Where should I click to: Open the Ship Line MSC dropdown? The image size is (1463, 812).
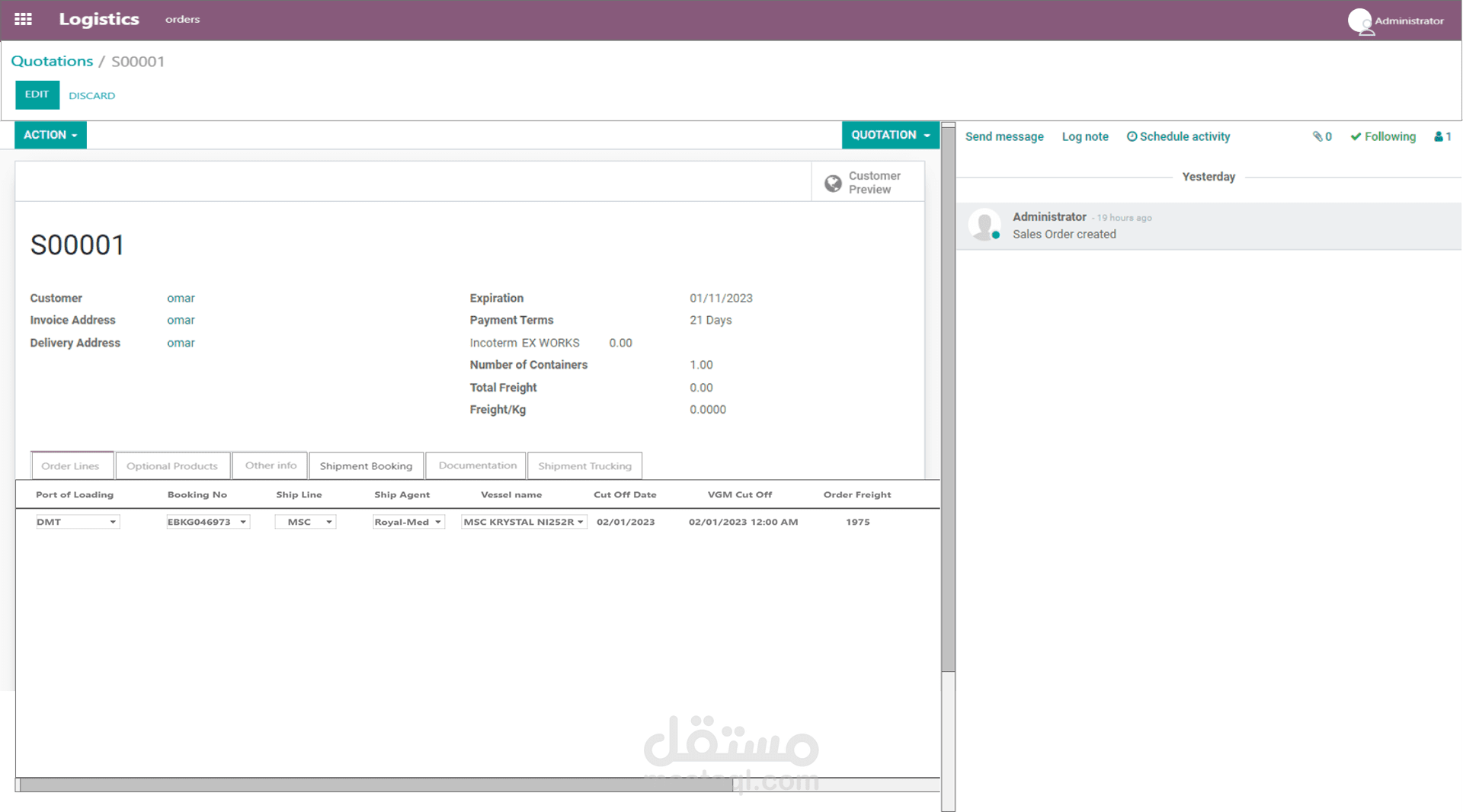(x=328, y=521)
